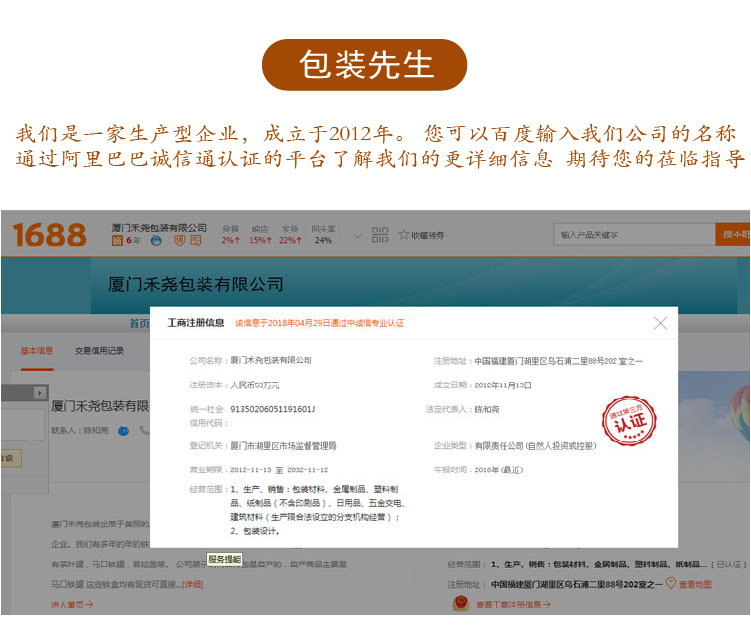Click the red emblem icon beside 查看工商注册信息
This screenshot has width=751, height=627.
pos(461,603)
